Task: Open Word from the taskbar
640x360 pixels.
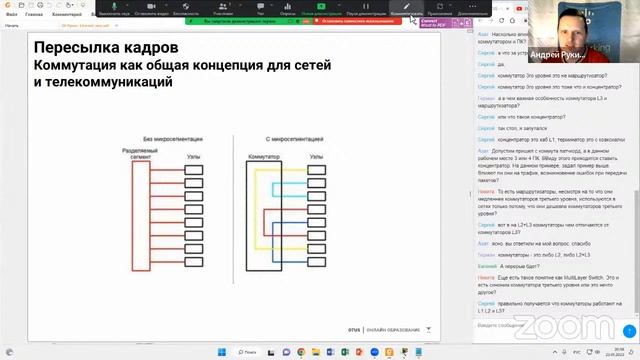Action: (x=331, y=352)
